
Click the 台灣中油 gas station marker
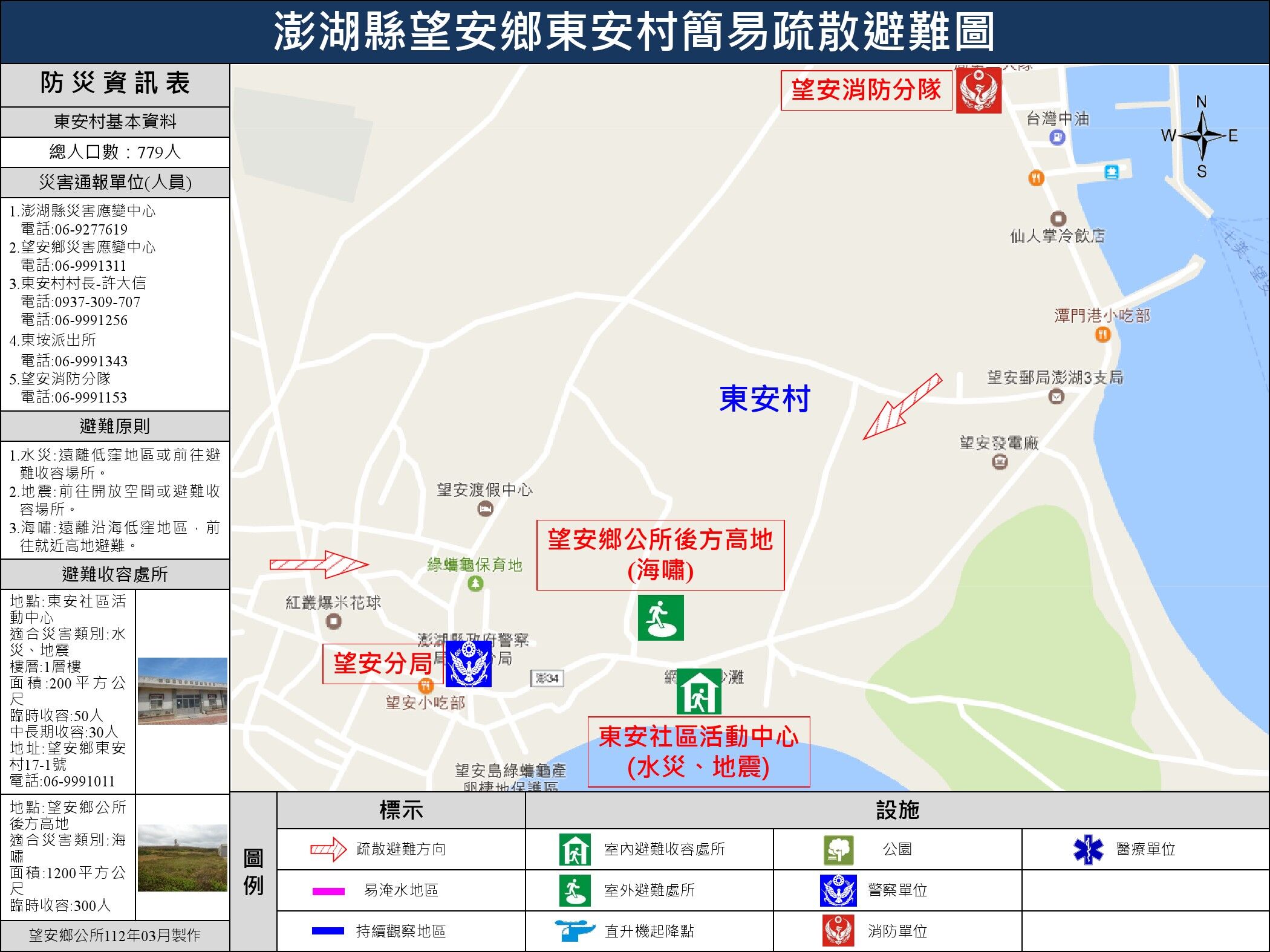pyautogui.click(x=1057, y=138)
